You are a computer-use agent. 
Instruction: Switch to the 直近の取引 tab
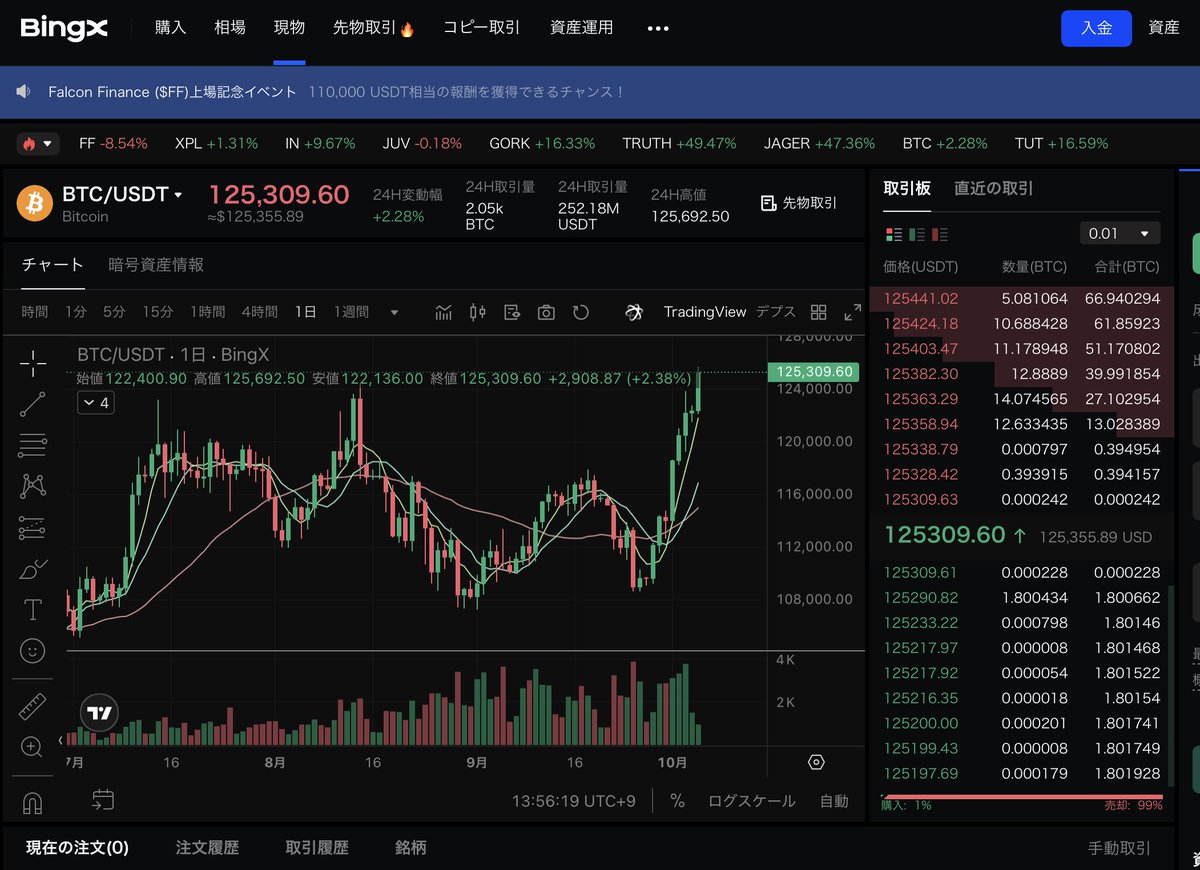pyautogui.click(x=993, y=188)
